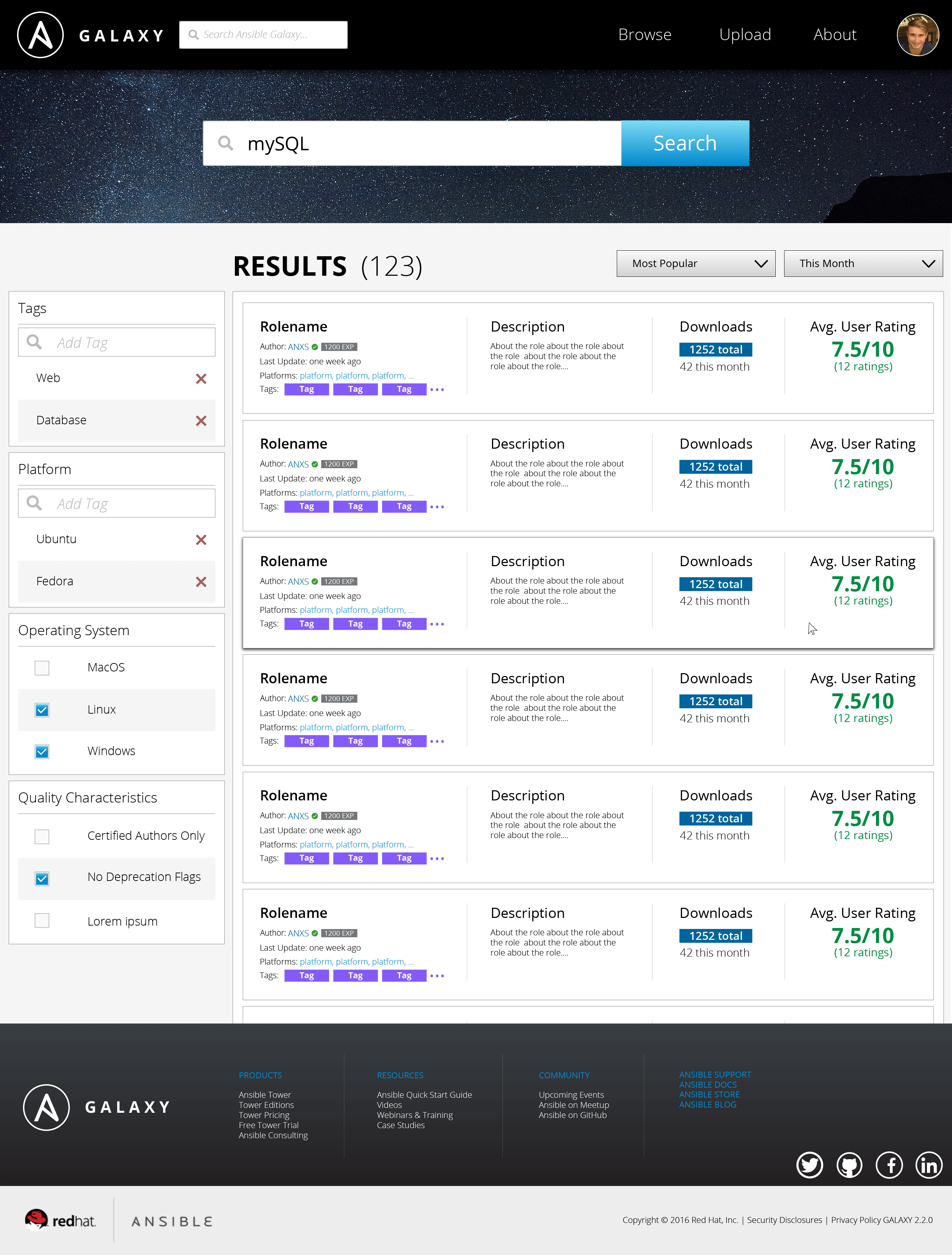Toggle the Linux operating system checkbox
The width and height of the screenshot is (952, 1255).
(42, 710)
